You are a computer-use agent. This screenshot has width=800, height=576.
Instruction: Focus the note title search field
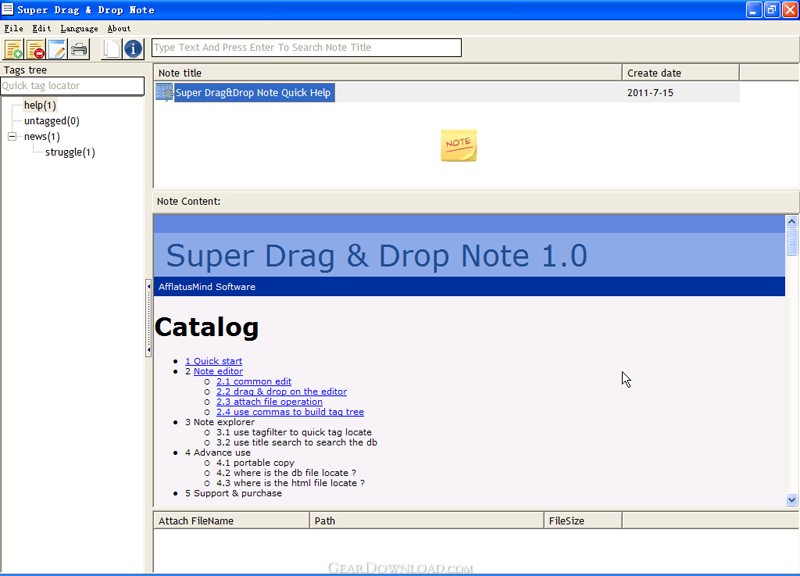(x=307, y=47)
